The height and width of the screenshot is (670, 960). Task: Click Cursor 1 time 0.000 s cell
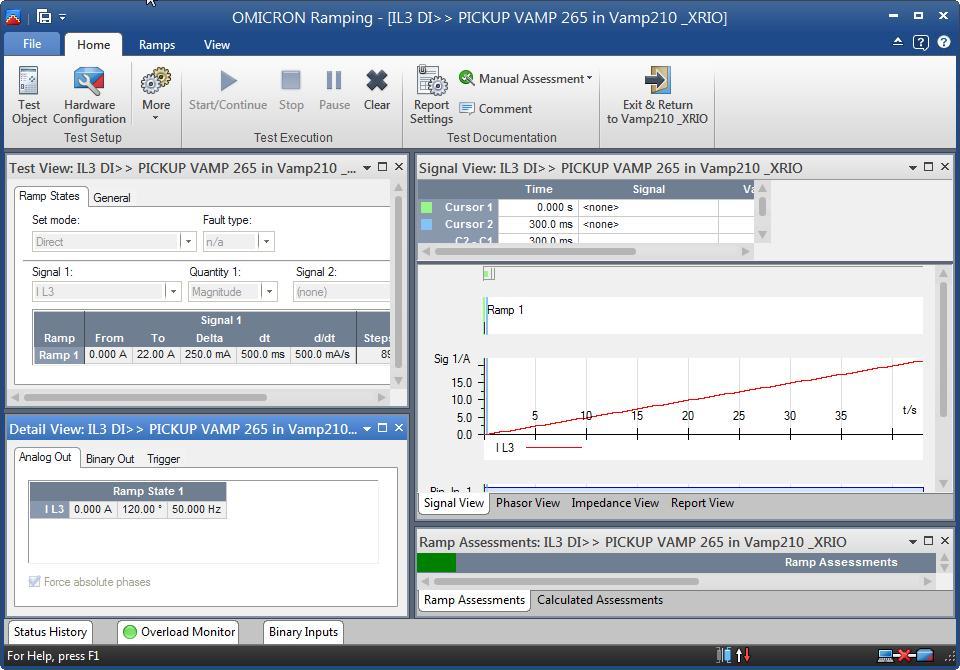[538, 207]
